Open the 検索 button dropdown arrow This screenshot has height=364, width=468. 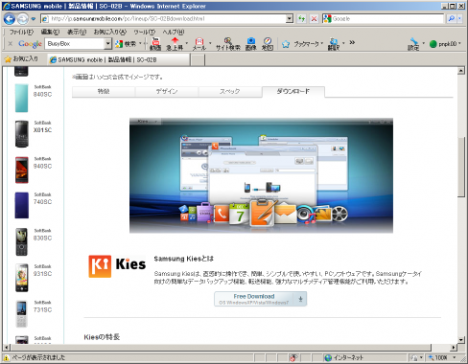pos(140,44)
